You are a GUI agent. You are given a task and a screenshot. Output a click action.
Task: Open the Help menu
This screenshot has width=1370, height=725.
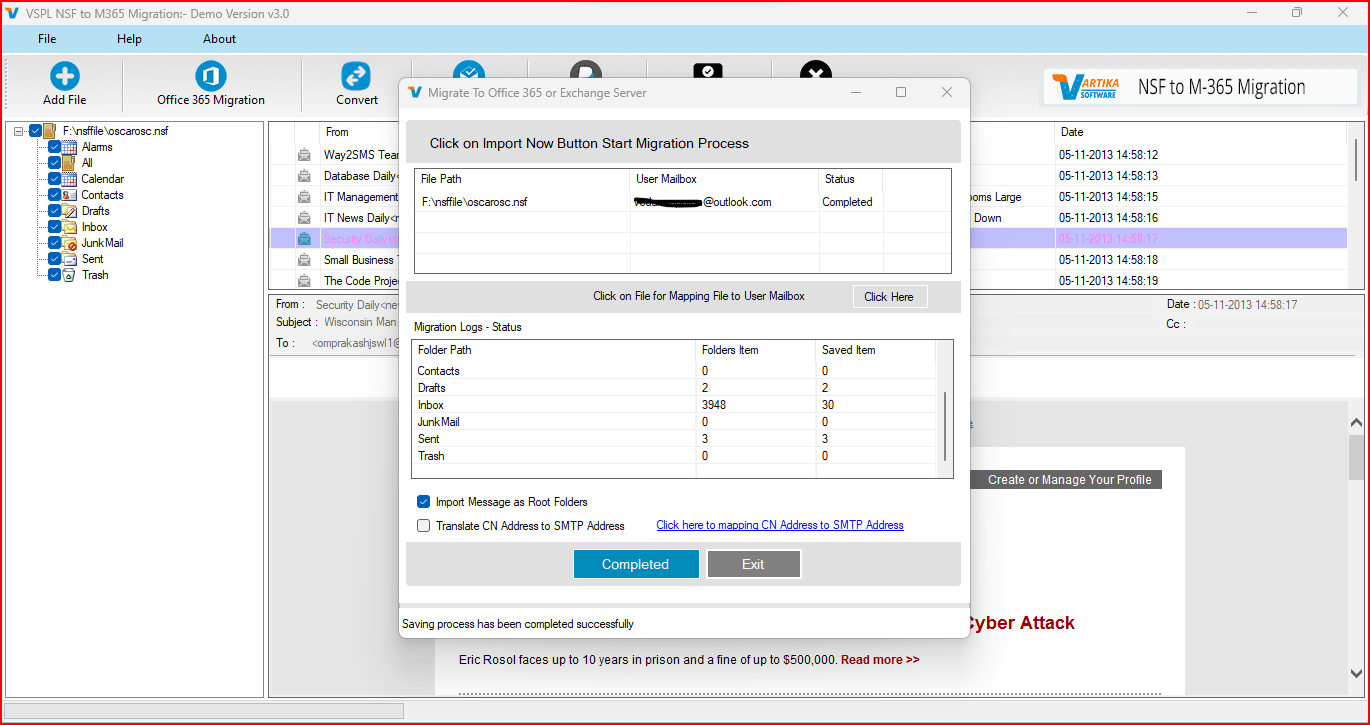coord(129,39)
